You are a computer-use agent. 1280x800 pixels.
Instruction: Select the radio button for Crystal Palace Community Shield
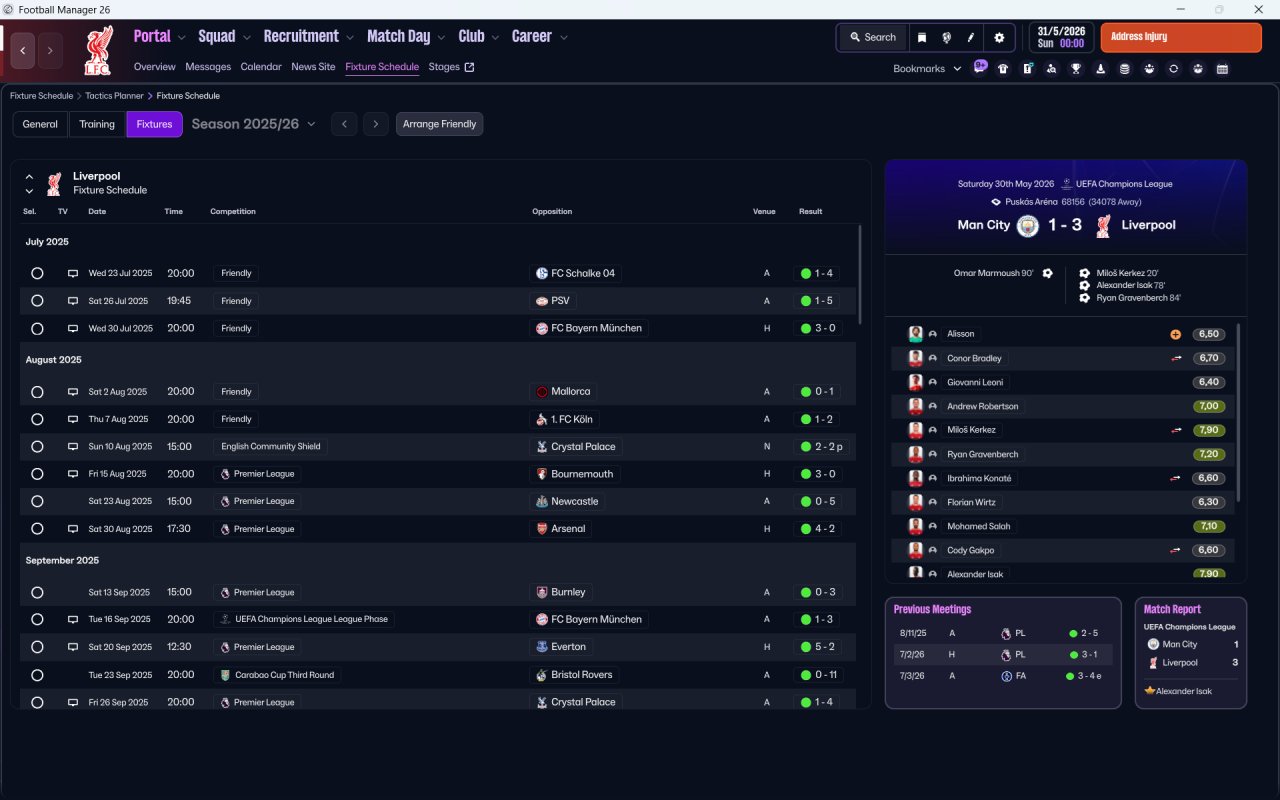37,447
